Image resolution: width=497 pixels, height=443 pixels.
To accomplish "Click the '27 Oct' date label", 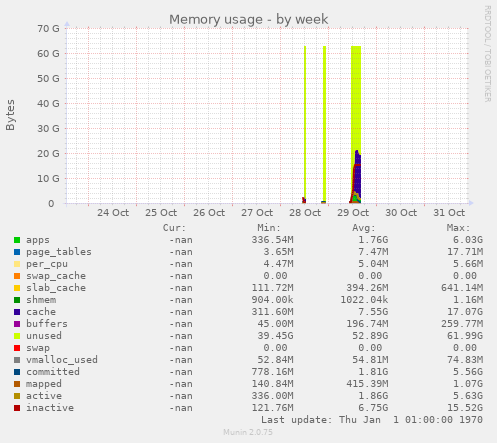I will pos(257,213).
